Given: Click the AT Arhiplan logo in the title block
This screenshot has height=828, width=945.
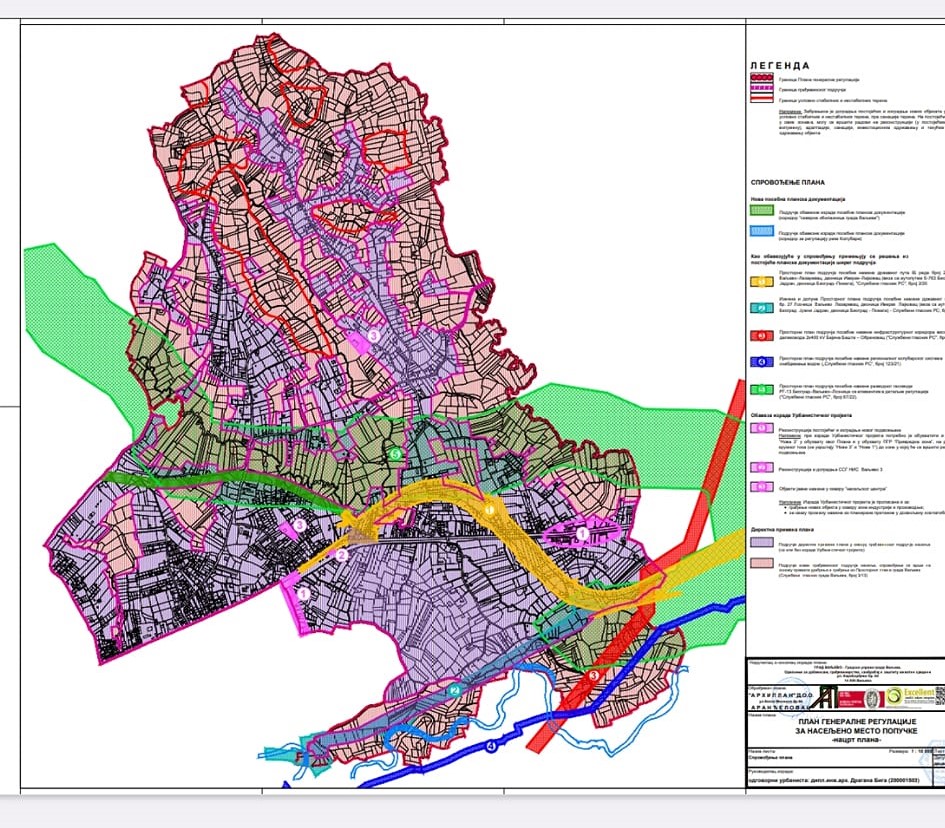Looking at the screenshot, I should coord(824,698).
